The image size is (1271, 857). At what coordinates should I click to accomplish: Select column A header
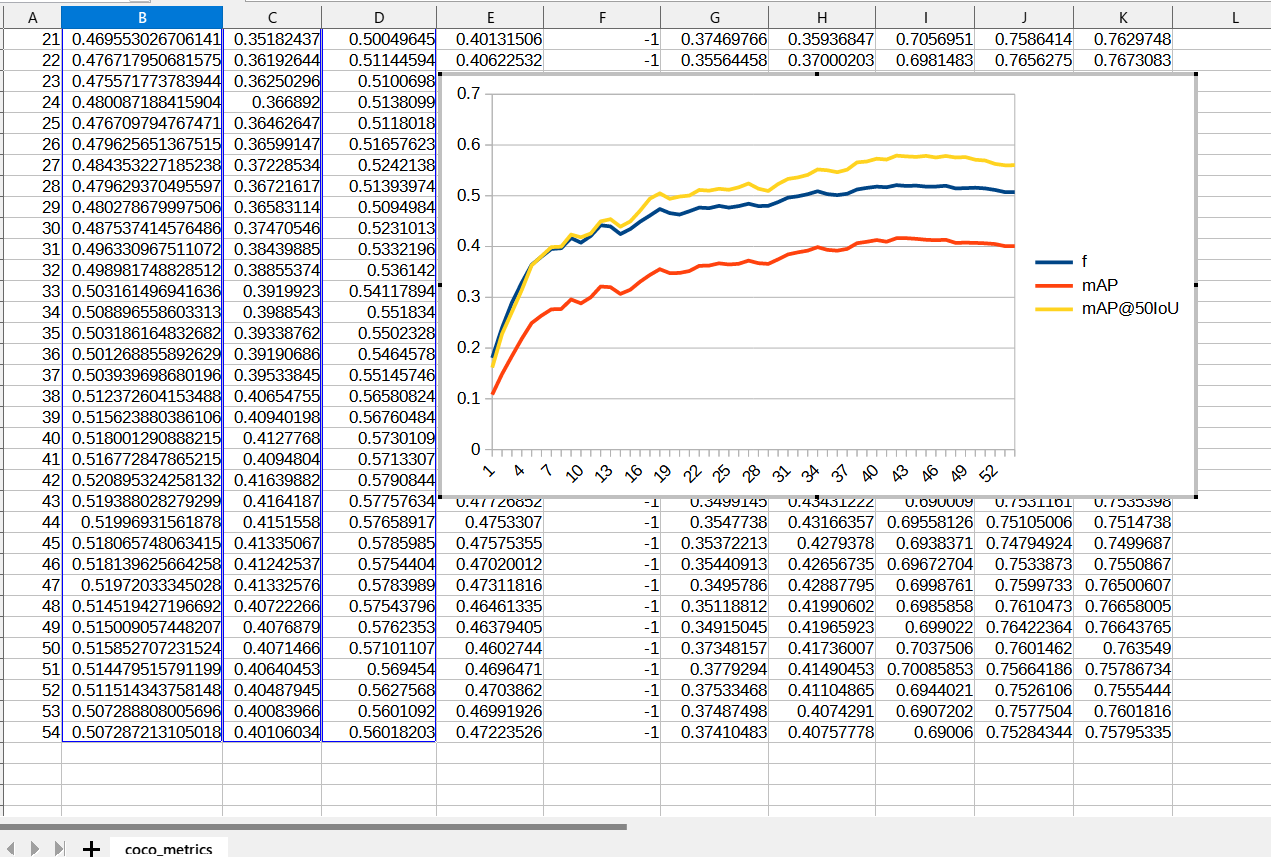point(31,17)
